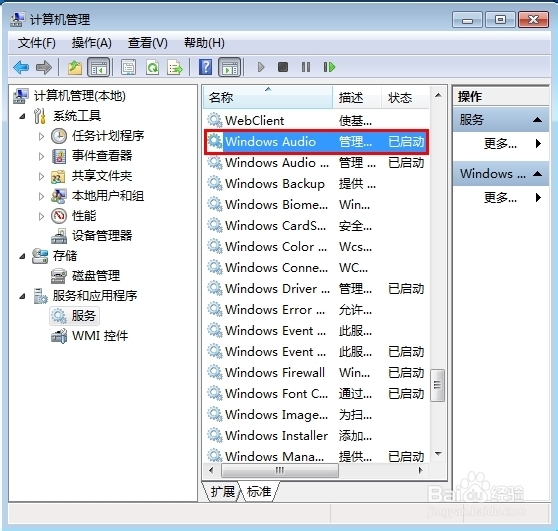The height and width of the screenshot is (531, 558).
Task: Click the Up one level folder icon
Action: click(75, 67)
